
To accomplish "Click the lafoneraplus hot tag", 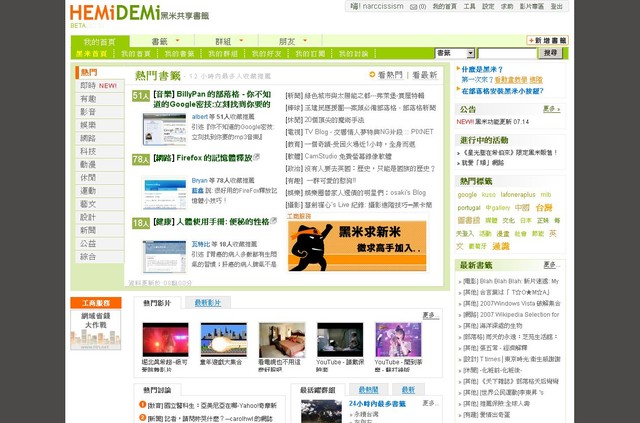I will click(x=518, y=194).
